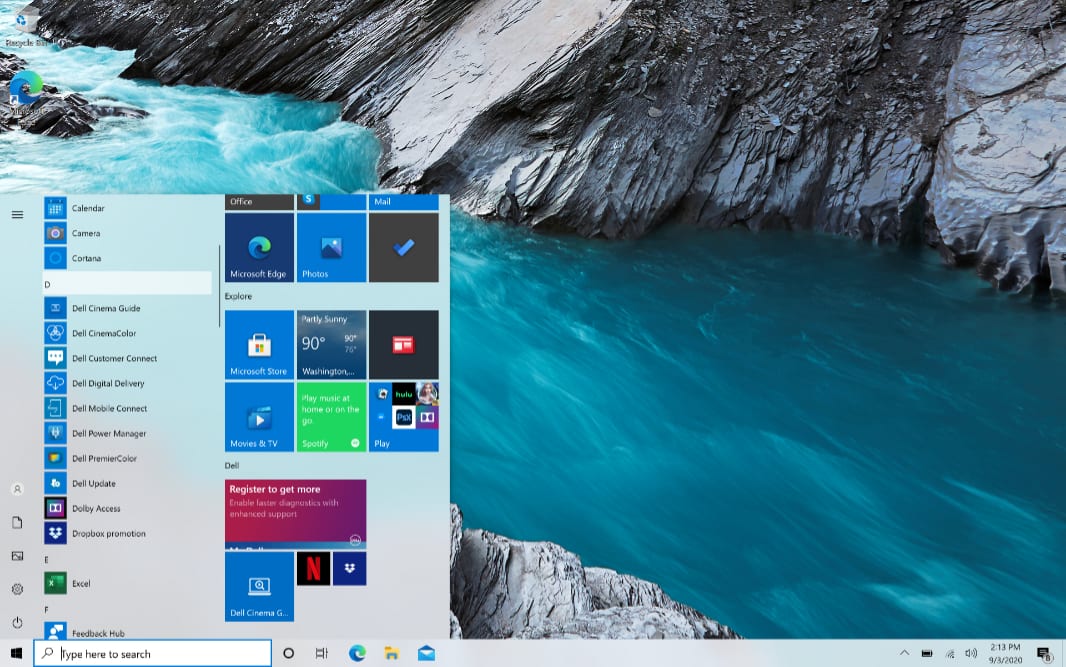
Task: Click the Power button in Start menu
Action: [17, 622]
